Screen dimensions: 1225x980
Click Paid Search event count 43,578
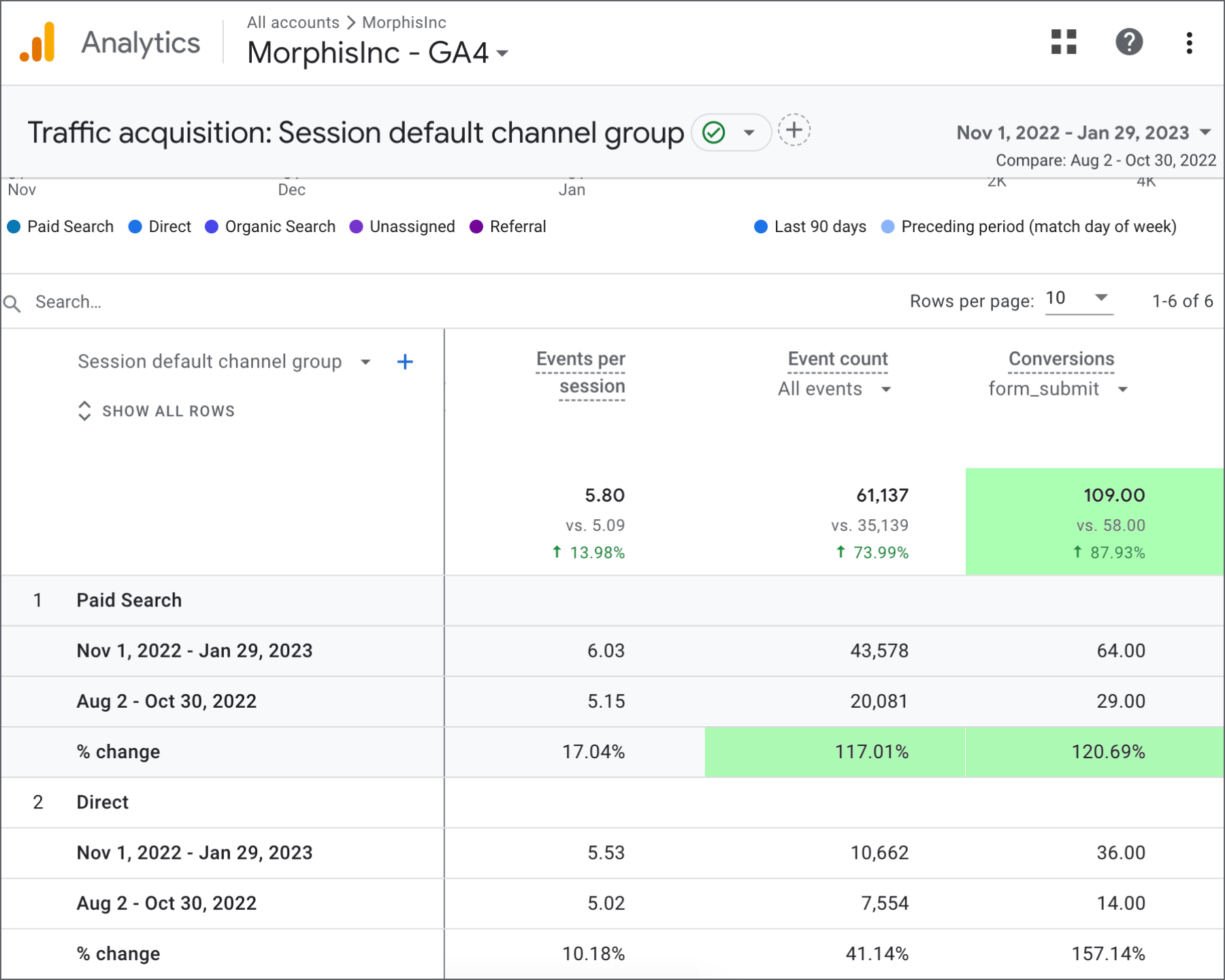point(879,651)
